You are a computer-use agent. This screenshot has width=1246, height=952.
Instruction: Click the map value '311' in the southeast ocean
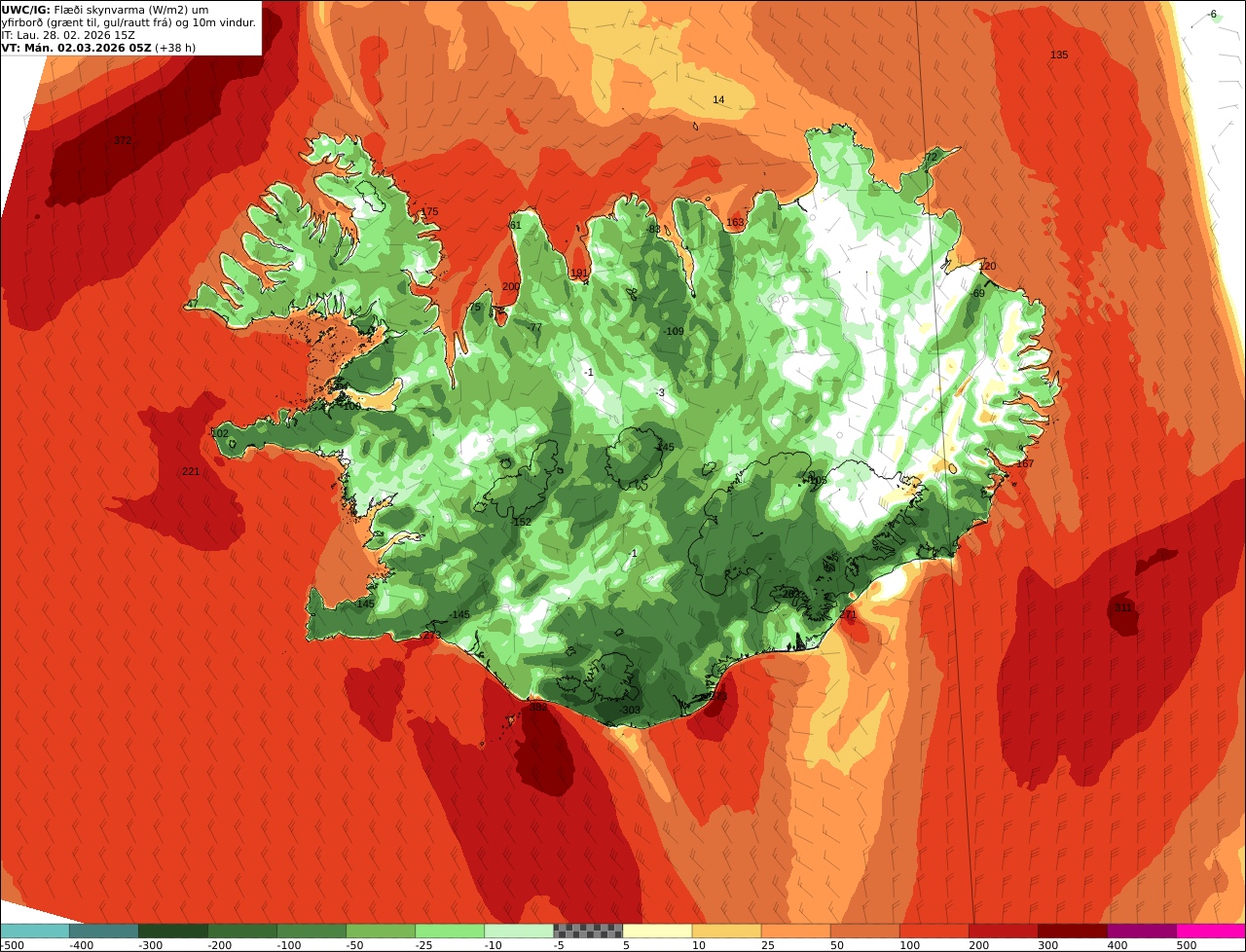tap(1123, 608)
